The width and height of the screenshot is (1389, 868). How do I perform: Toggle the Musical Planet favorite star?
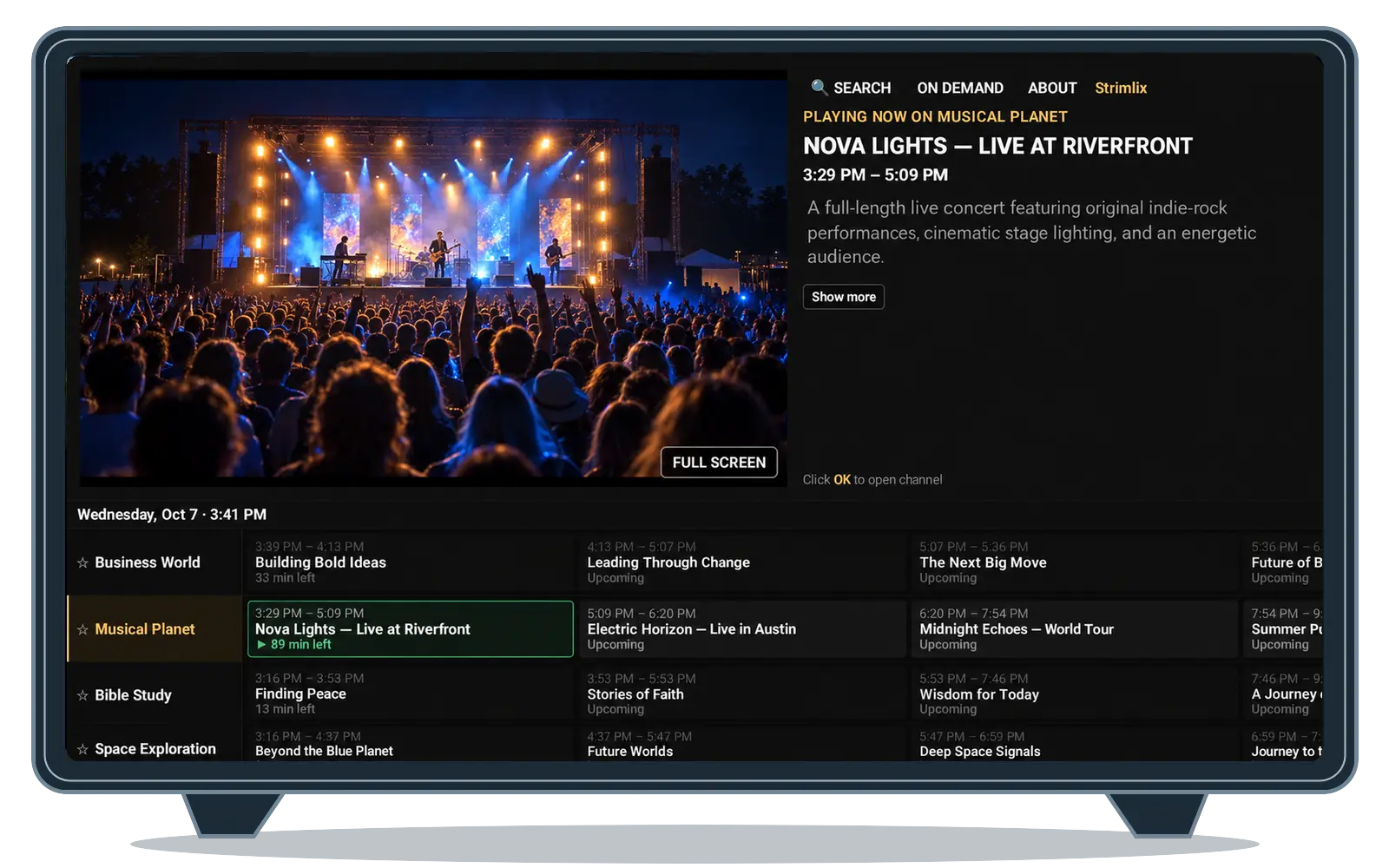tap(82, 629)
